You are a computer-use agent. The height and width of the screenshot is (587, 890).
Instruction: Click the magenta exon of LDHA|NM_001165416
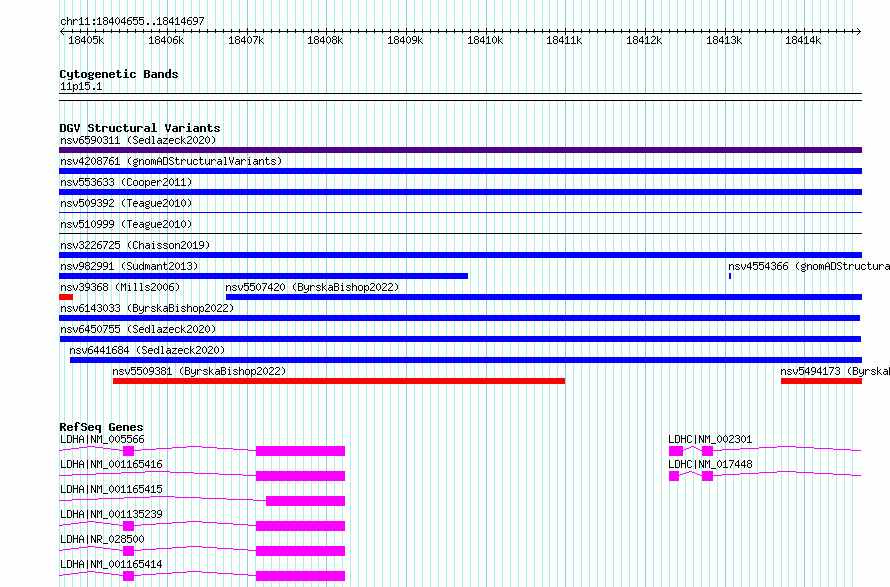tap(300, 476)
